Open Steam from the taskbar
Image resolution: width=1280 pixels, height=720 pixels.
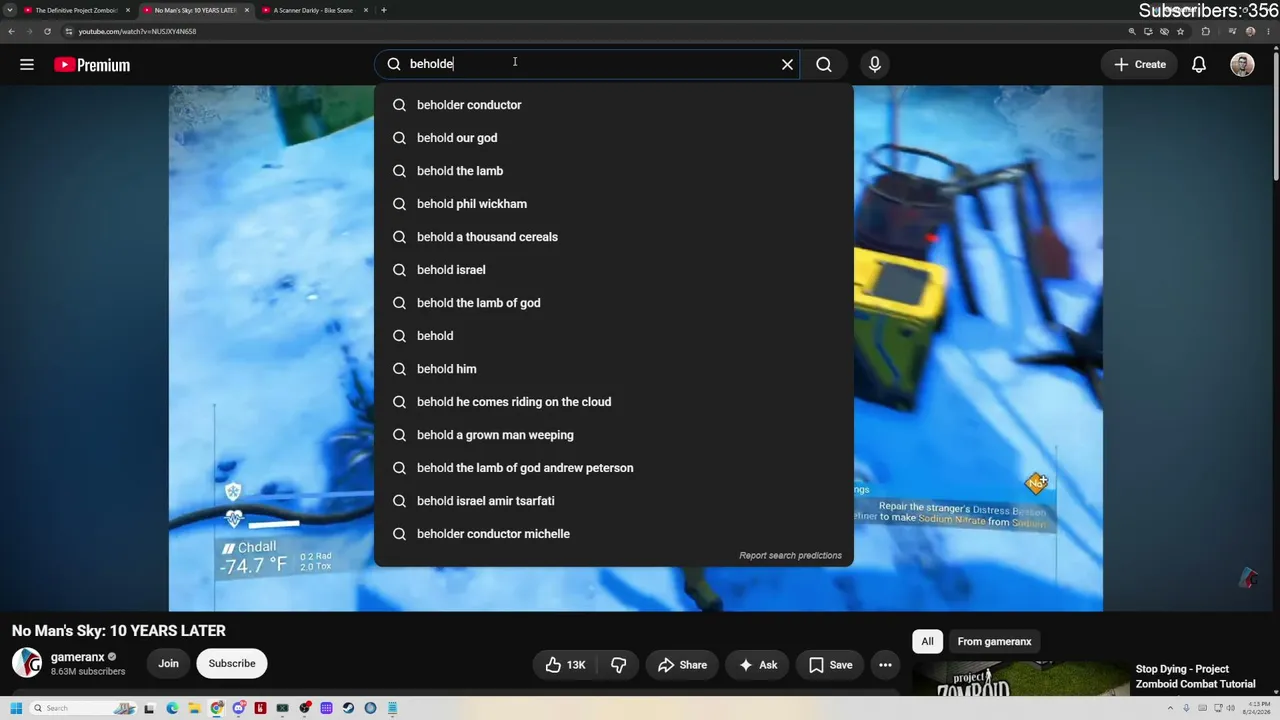348,708
